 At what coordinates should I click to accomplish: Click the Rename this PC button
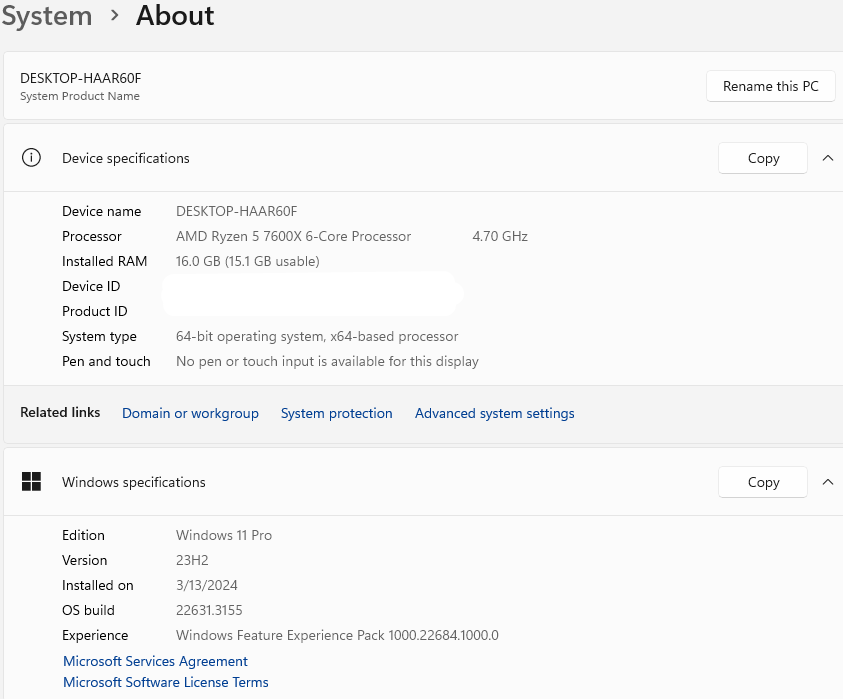click(x=770, y=86)
